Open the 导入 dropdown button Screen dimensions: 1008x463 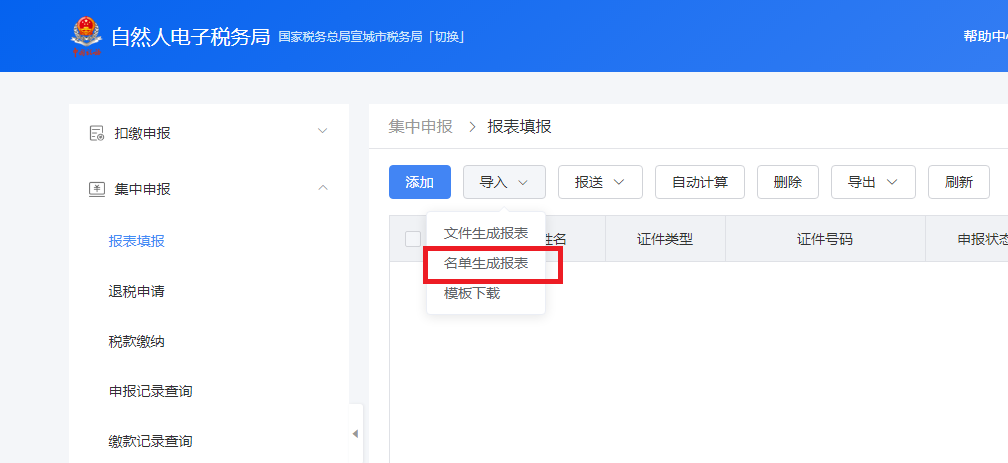503,182
